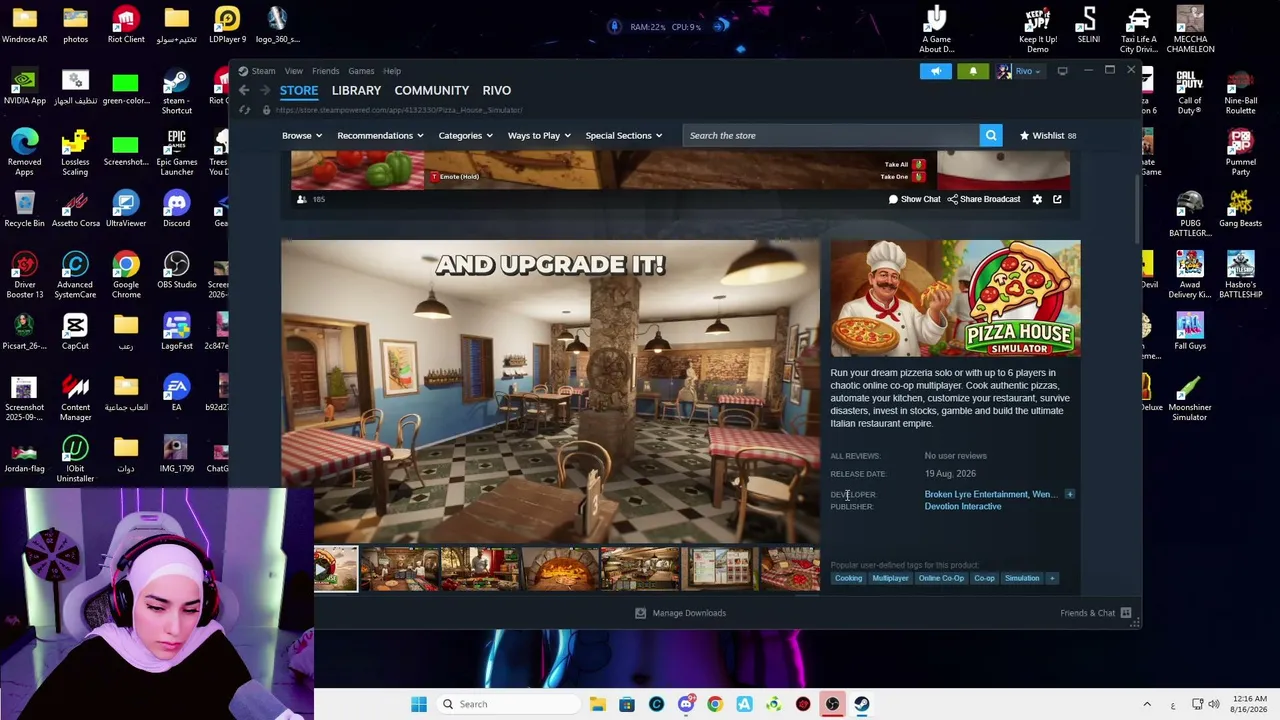Open the Steam menu
1280x720 pixels.
tap(263, 71)
